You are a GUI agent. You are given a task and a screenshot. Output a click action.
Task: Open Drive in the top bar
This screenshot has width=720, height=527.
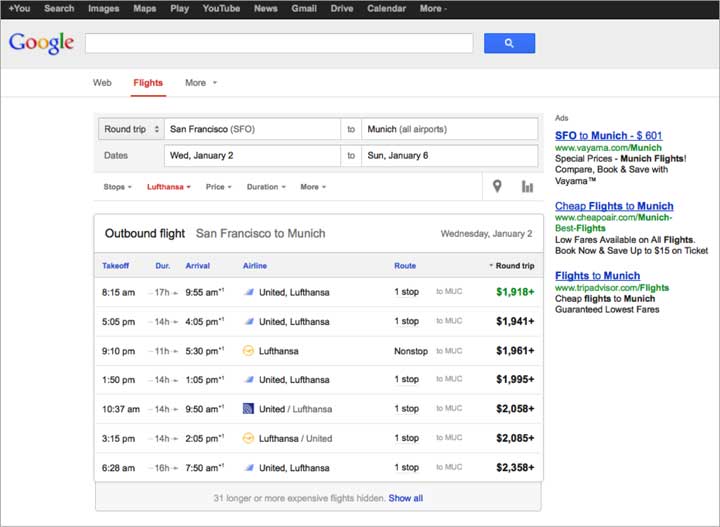tap(342, 8)
